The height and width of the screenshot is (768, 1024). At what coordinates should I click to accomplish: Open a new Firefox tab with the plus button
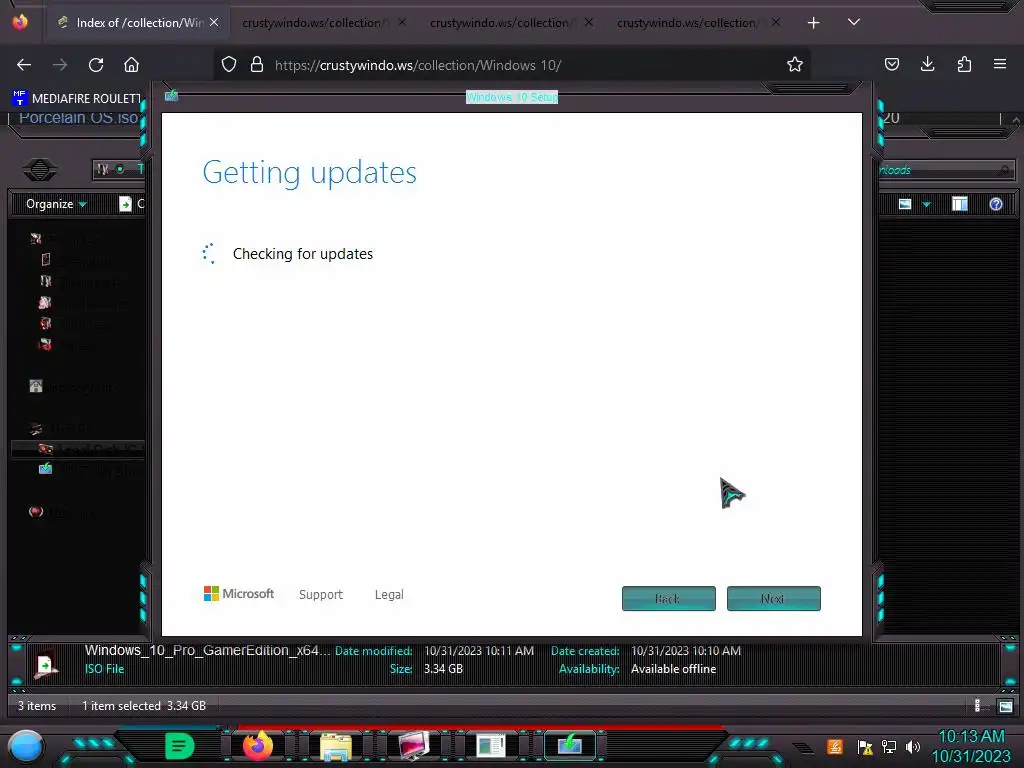pyautogui.click(x=813, y=23)
